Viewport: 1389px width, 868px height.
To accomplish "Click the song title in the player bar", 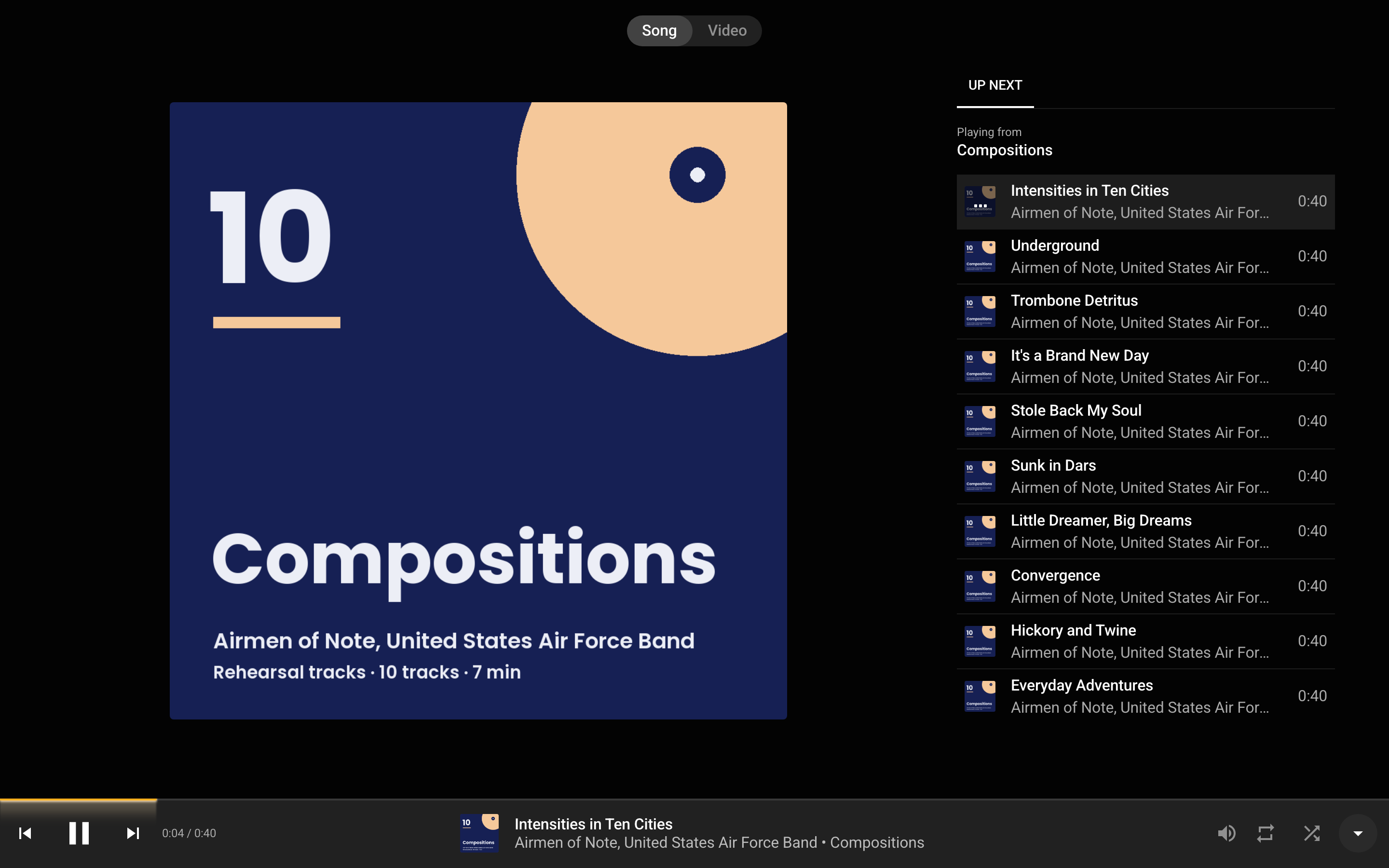I will pyautogui.click(x=593, y=825).
